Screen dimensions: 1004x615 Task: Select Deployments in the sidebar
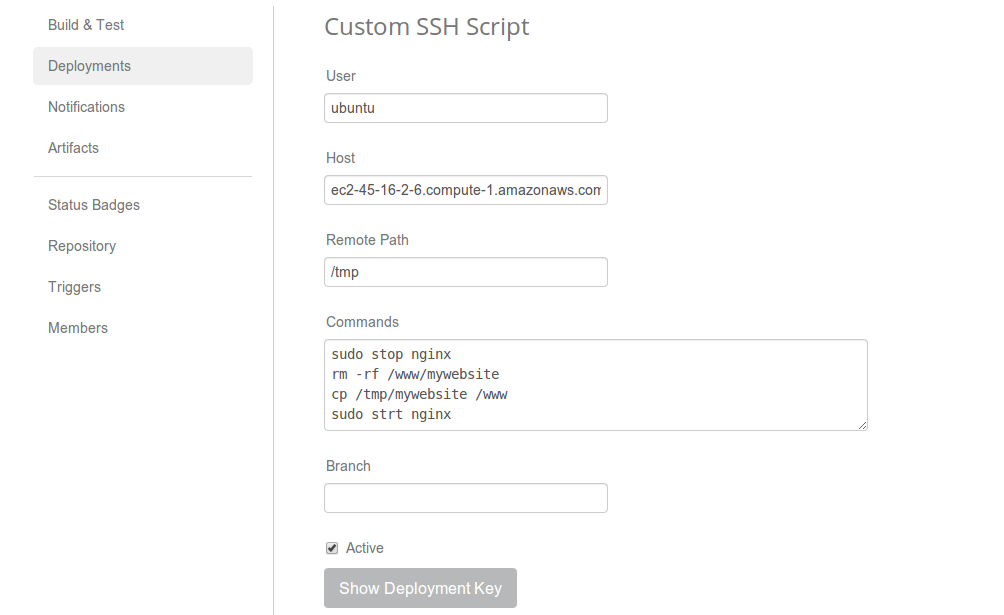click(89, 66)
